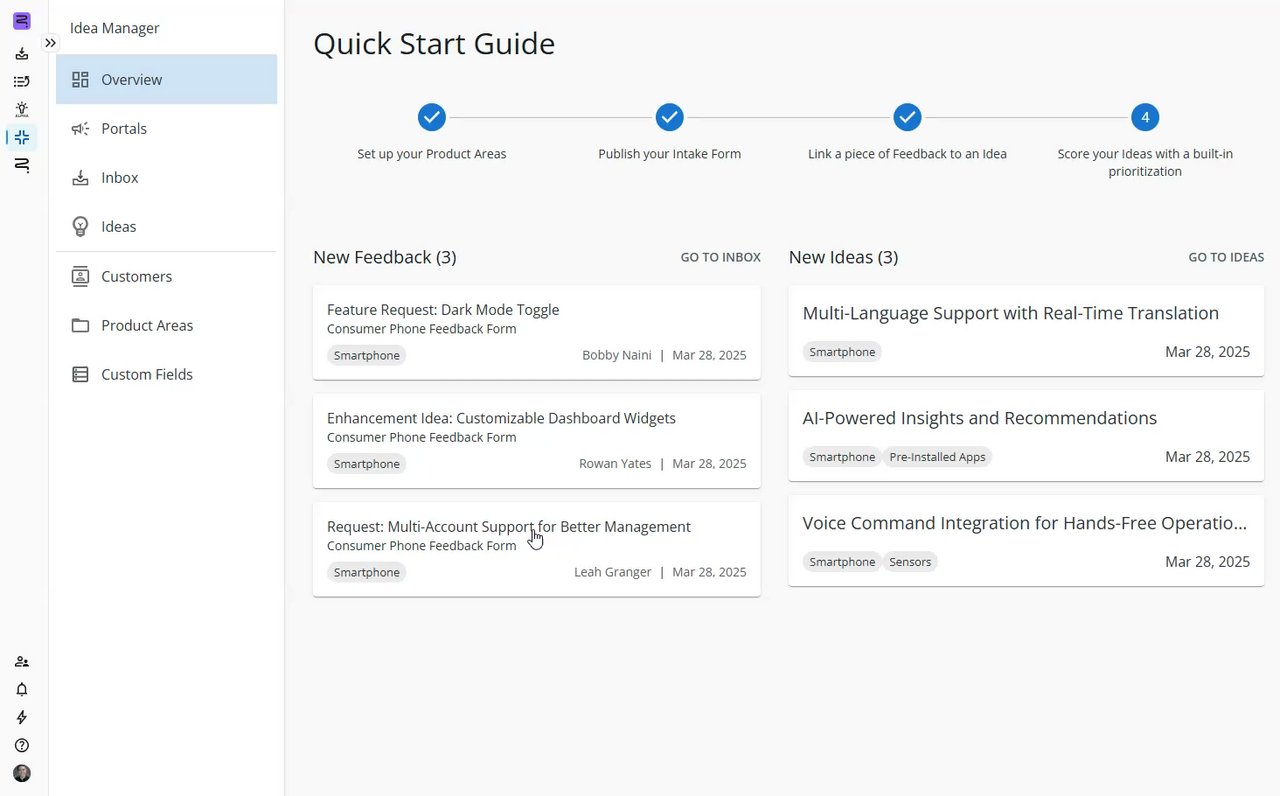Click the list with arrow icon in the rail
This screenshot has height=796, width=1280.
(22, 81)
